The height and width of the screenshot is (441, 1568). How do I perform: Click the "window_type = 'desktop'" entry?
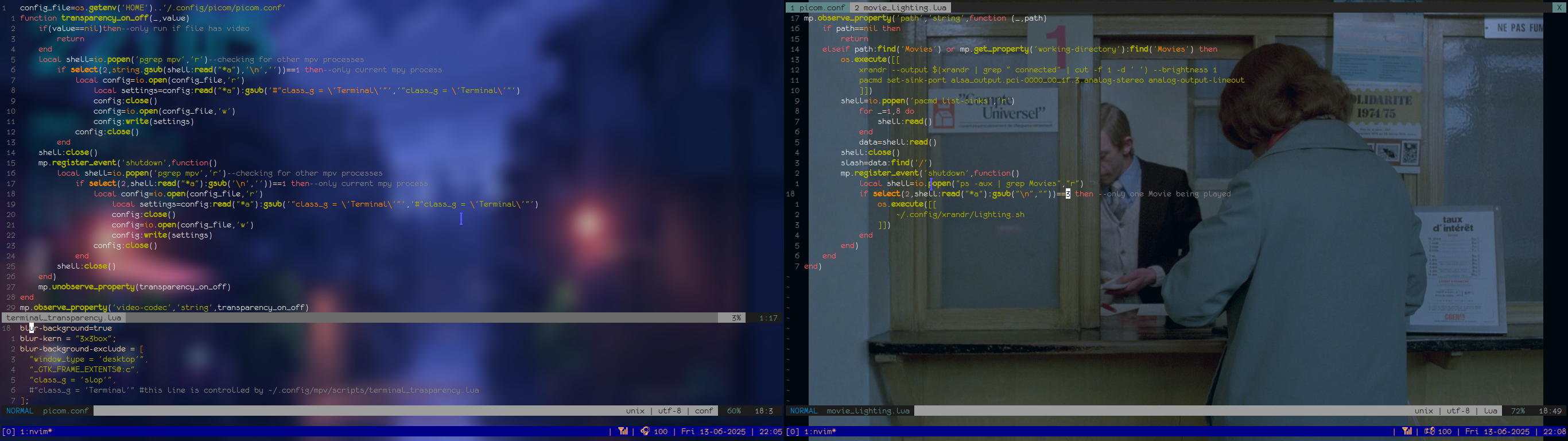tap(89, 359)
